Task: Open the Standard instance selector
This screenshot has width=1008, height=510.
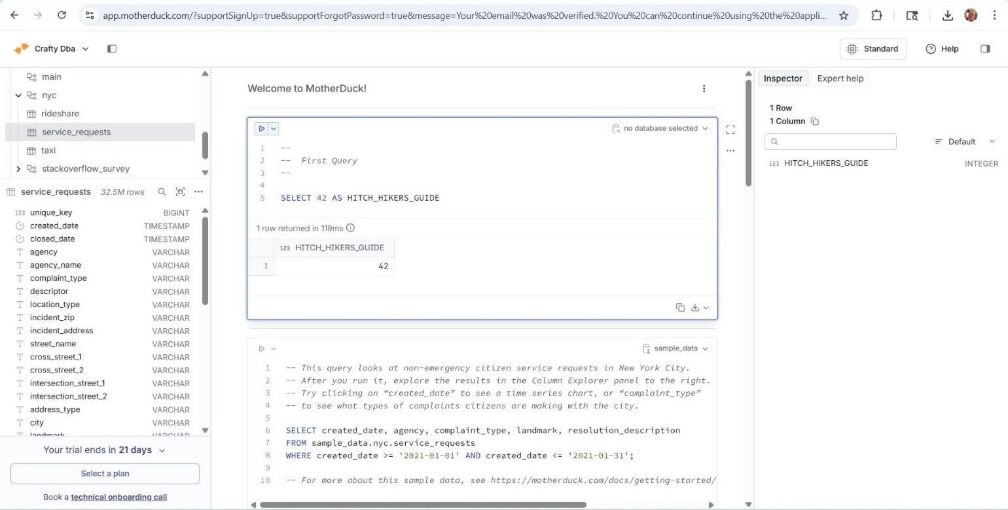Action: pos(873,49)
